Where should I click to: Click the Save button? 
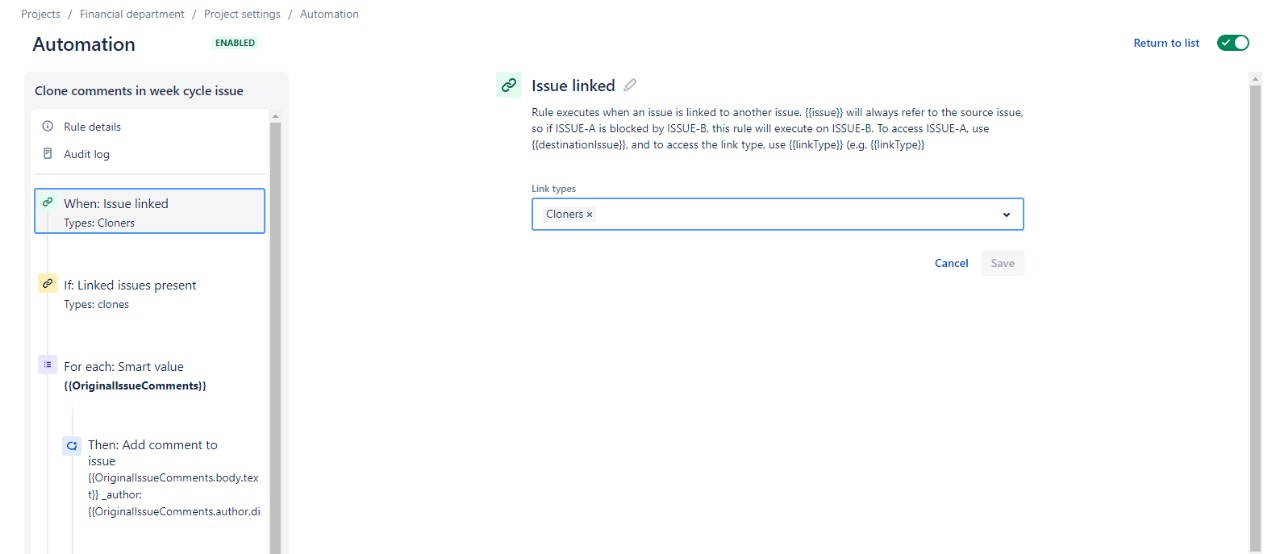coord(1002,263)
